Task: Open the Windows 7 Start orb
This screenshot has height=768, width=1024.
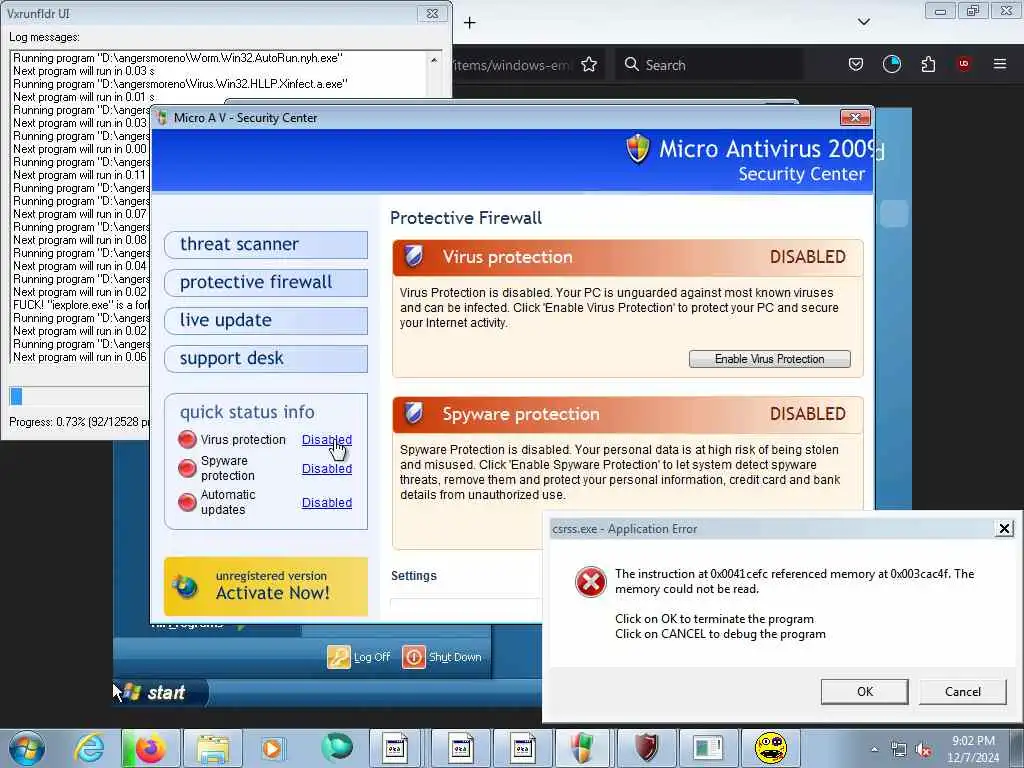Action: pyautogui.click(x=27, y=748)
